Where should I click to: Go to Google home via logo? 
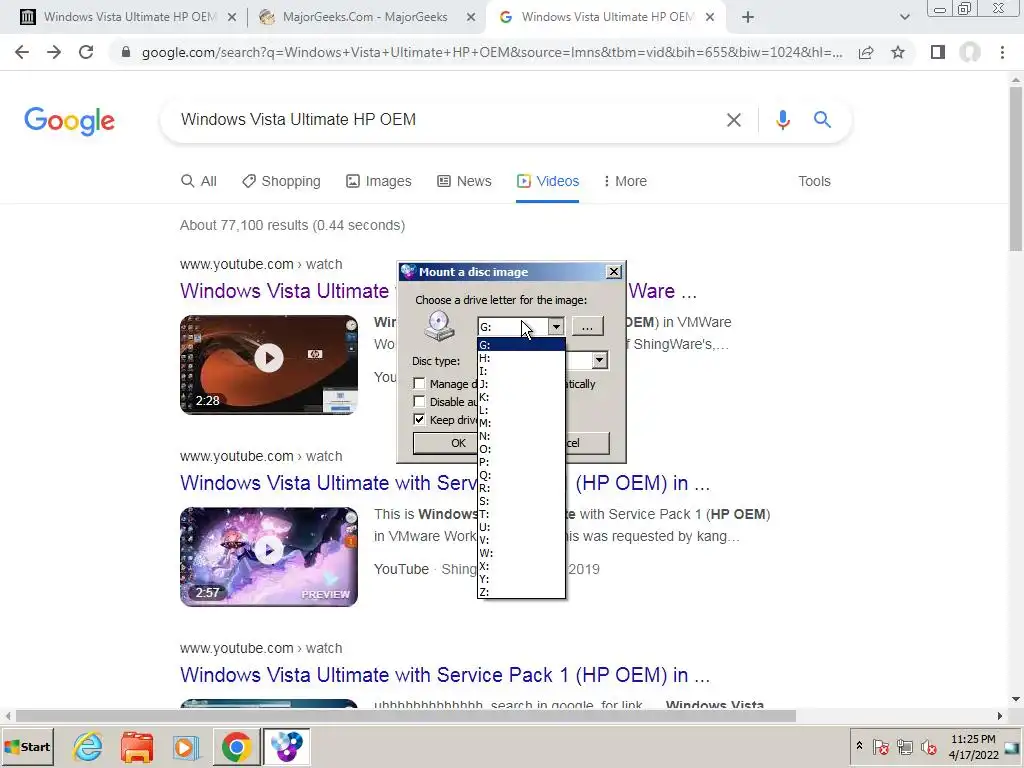pos(69,121)
